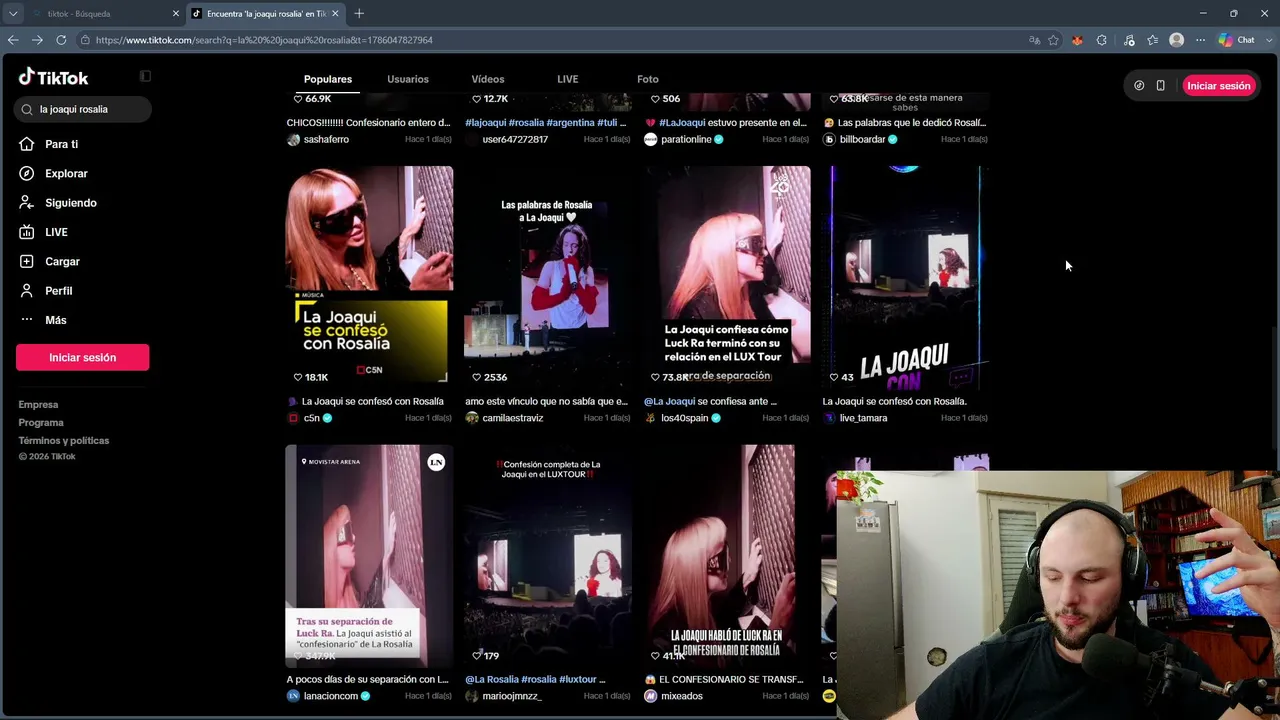
Task: Open the live_tamara video thumbnail
Action: 906,277
